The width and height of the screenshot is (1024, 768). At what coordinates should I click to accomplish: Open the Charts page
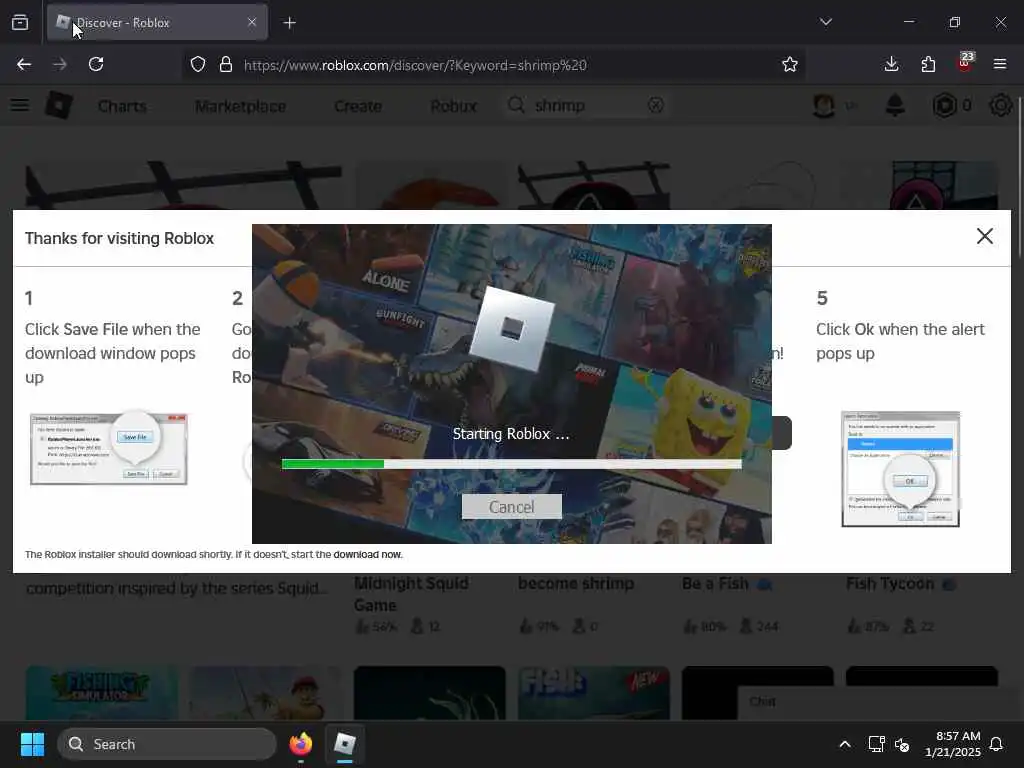[122, 106]
